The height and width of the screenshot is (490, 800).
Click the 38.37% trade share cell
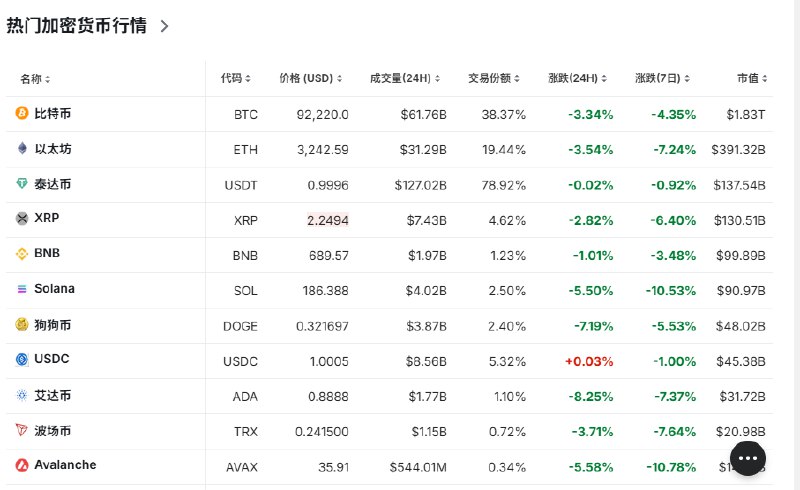pyautogui.click(x=504, y=115)
